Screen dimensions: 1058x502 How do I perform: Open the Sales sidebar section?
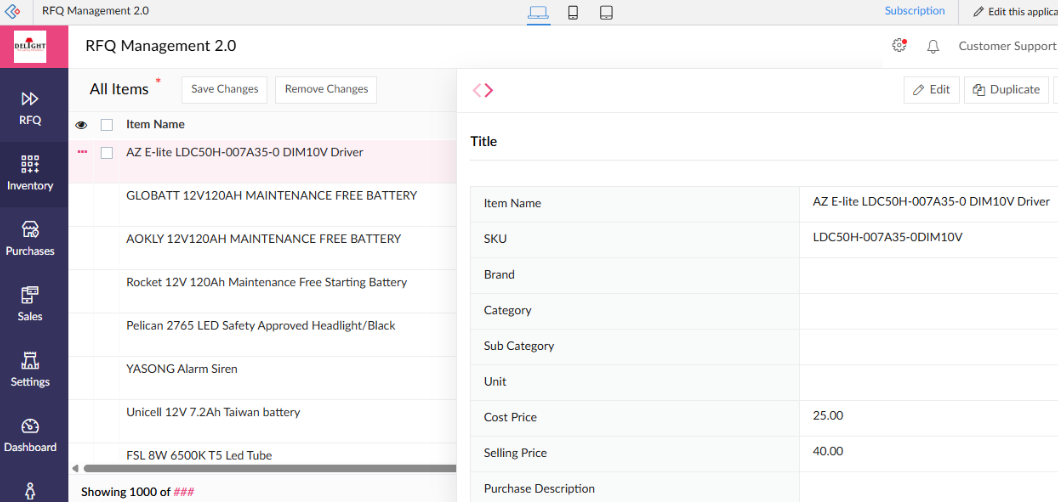[30, 304]
